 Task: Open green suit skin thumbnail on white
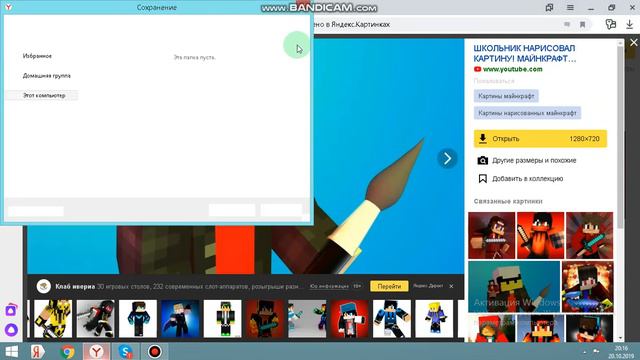(222, 319)
